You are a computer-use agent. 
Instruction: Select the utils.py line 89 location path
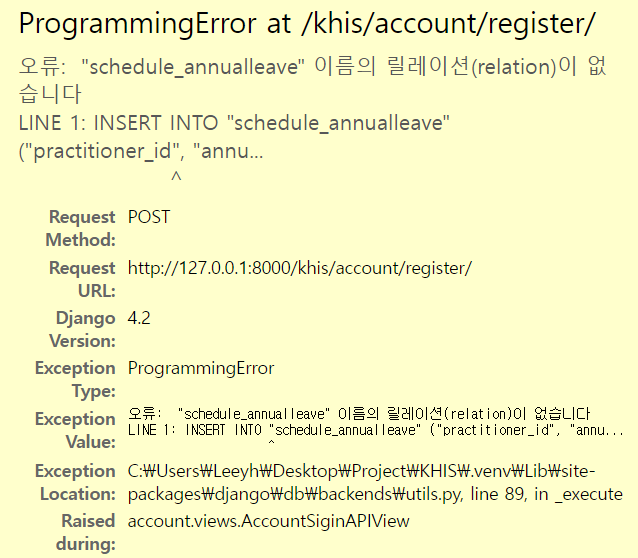tap(375, 483)
